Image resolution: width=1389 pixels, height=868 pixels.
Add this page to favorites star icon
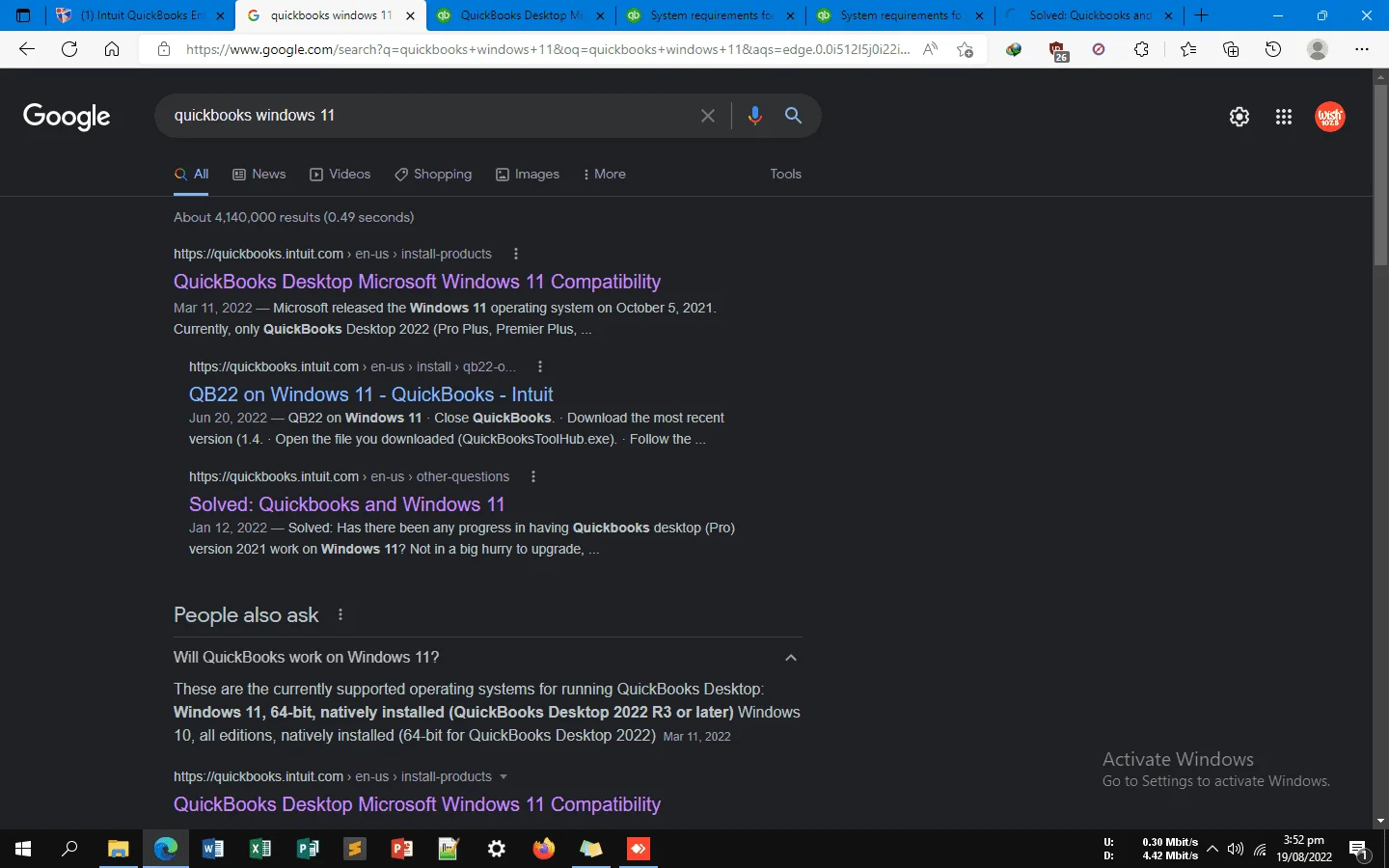pos(965,49)
